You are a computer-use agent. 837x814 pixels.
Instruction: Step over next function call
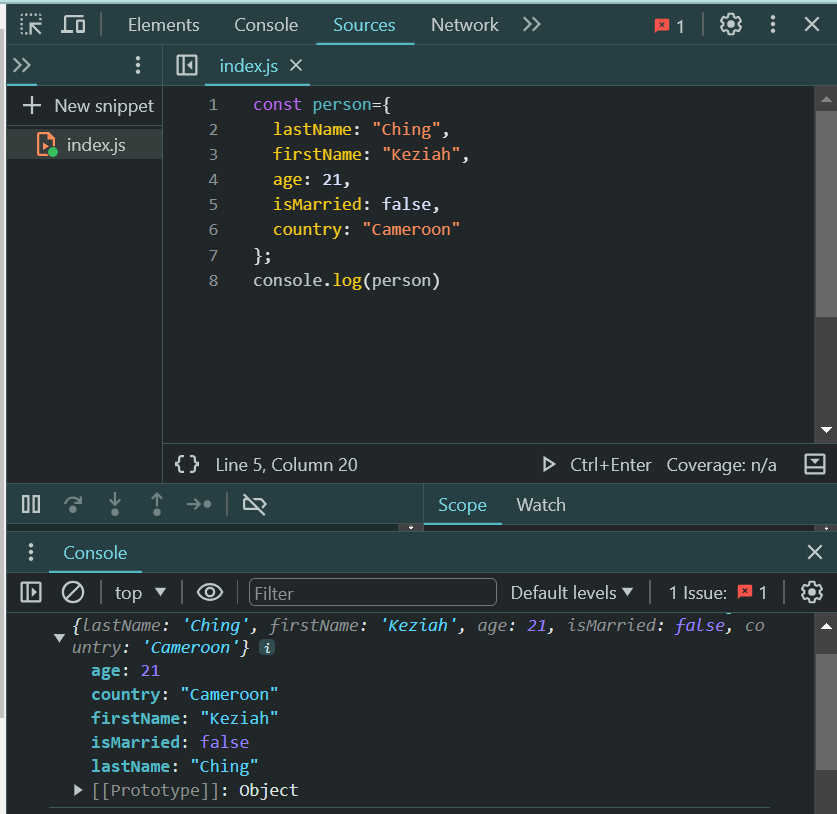pyautogui.click(x=72, y=504)
